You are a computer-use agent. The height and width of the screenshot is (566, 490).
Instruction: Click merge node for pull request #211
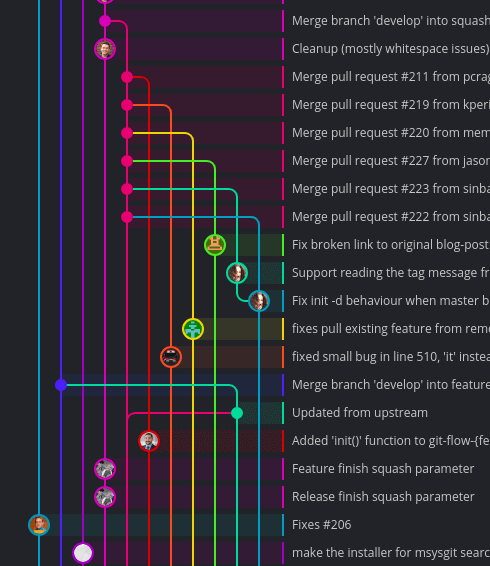[127, 77]
